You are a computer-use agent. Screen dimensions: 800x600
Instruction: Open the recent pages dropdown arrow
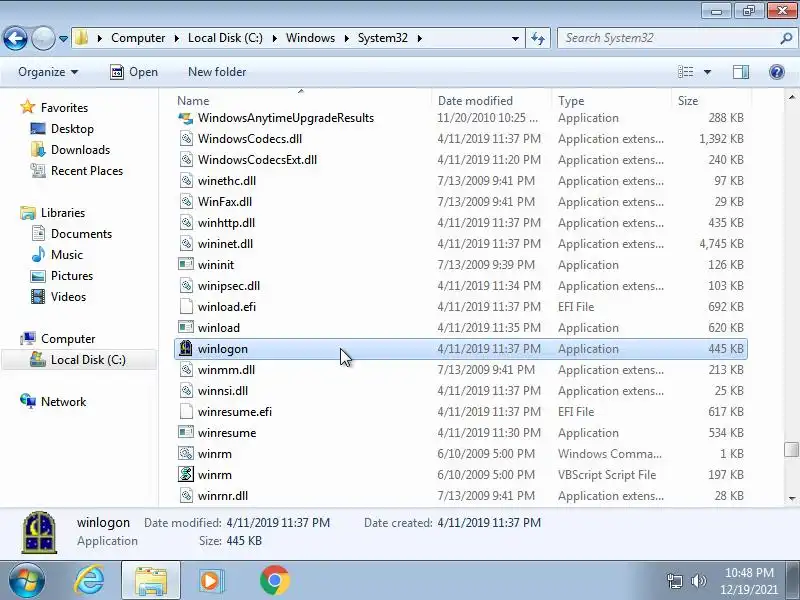pyautogui.click(x=63, y=38)
